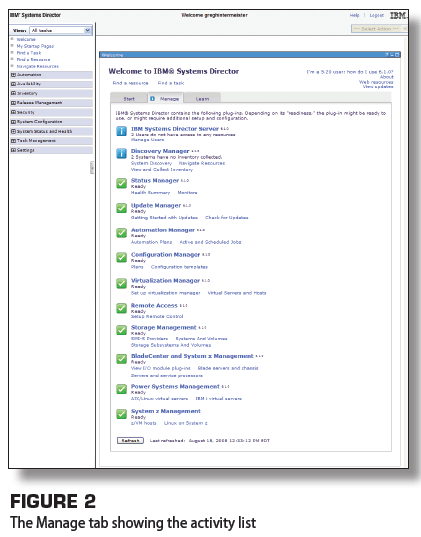Open the View updates link
This screenshot has width=421, height=537.
378,87
